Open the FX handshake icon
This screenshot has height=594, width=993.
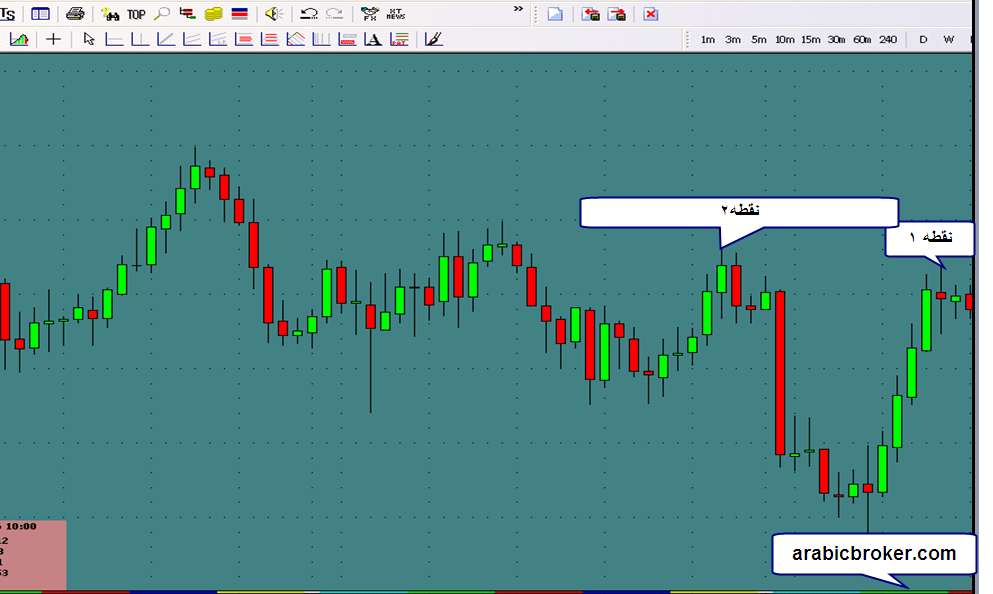click(x=369, y=14)
